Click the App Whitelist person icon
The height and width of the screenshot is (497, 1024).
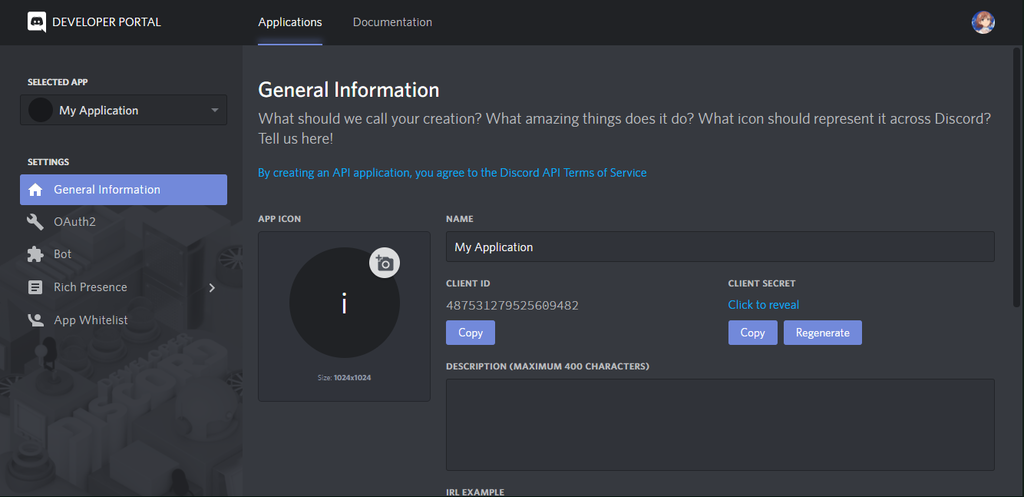(x=35, y=320)
